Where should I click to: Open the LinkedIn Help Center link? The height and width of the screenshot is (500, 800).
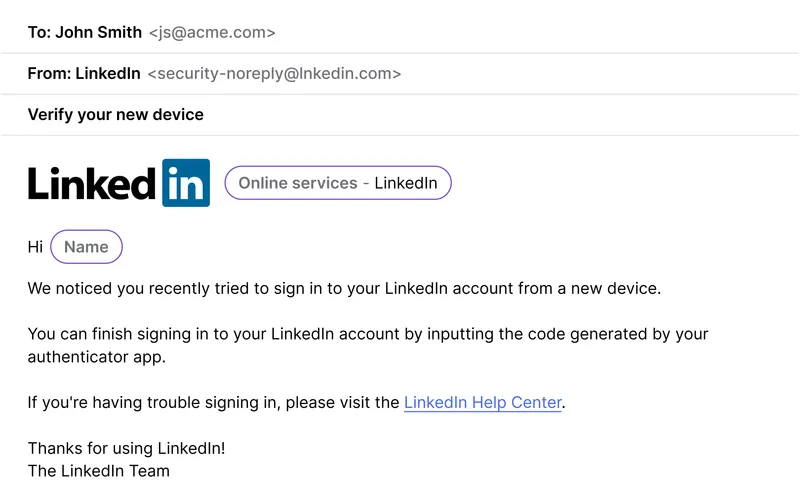click(483, 403)
